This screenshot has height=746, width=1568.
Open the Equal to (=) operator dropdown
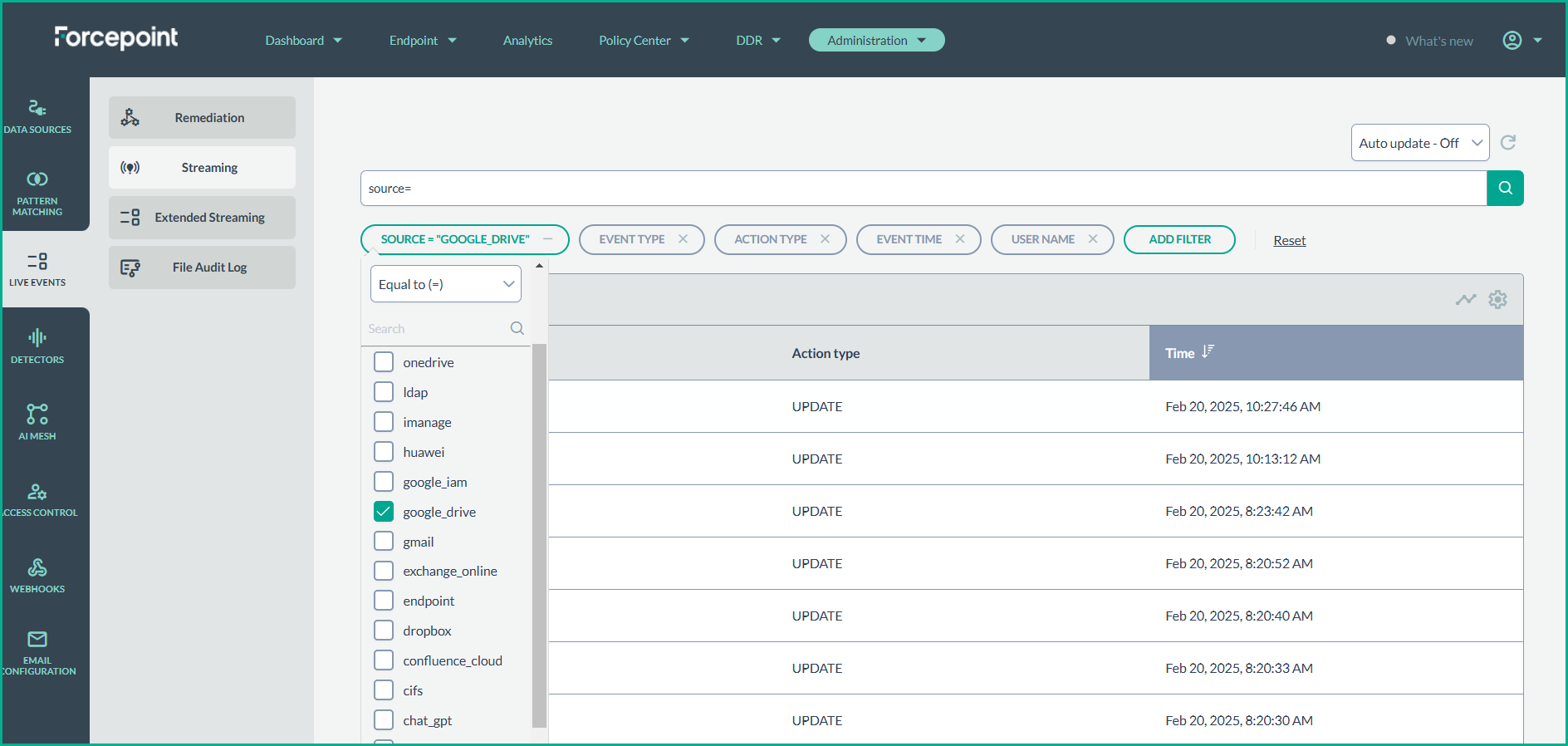[446, 284]
